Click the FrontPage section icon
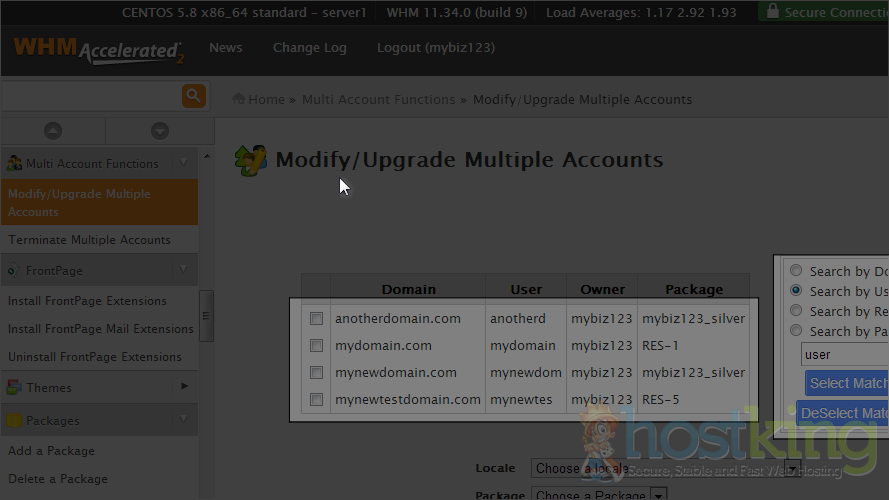Viewport: 889px width, 500px height. (x=14, y=270)
